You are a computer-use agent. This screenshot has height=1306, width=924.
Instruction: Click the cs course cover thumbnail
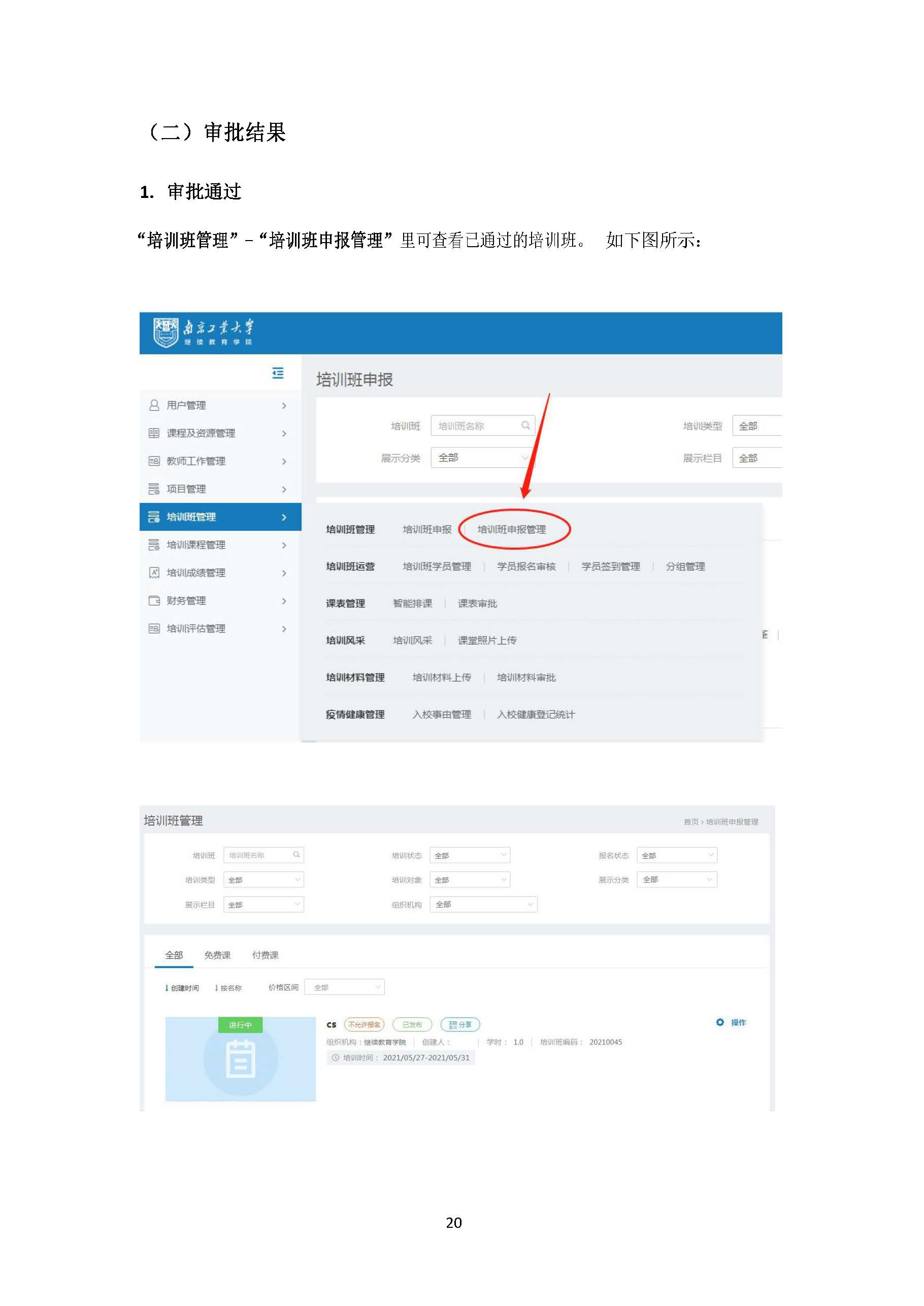click(241, 1059)
